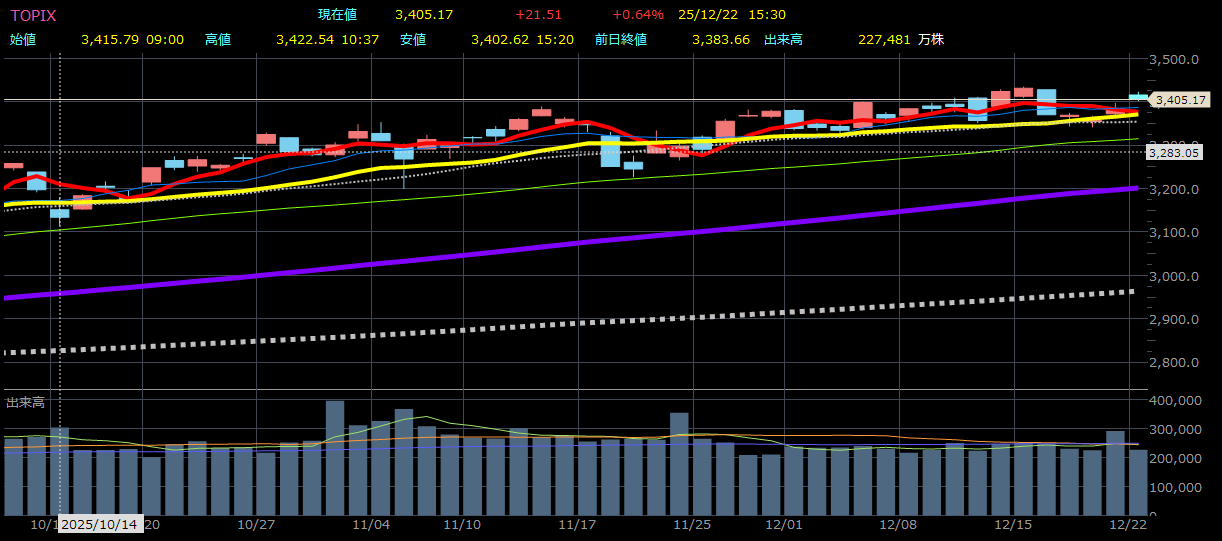Click the 12/15 date axis label
This screenshot has height=541, width=1222.
(x=1015, y=524)
